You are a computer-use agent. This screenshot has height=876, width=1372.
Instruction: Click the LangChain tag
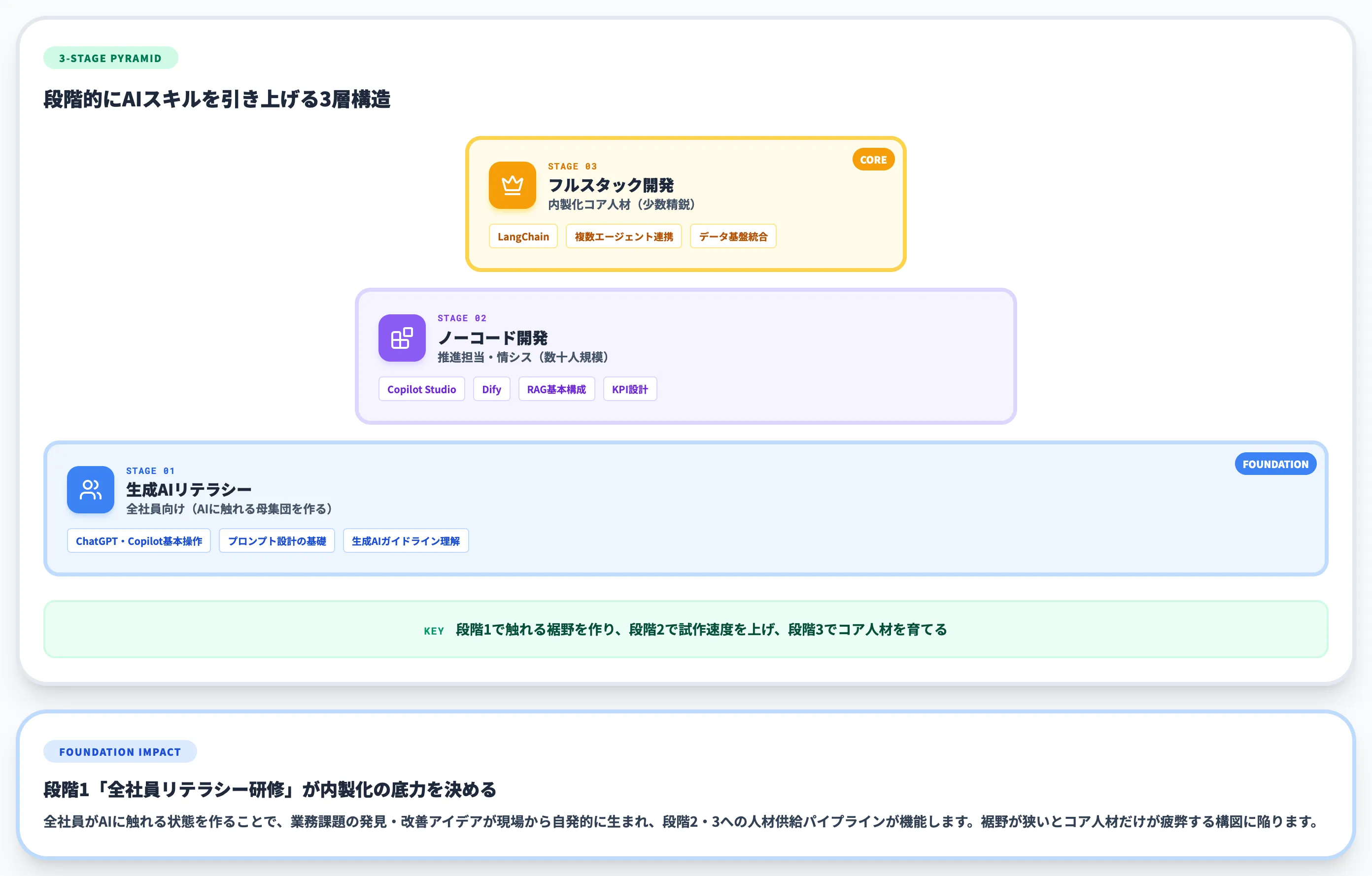[x=523, y=236]
